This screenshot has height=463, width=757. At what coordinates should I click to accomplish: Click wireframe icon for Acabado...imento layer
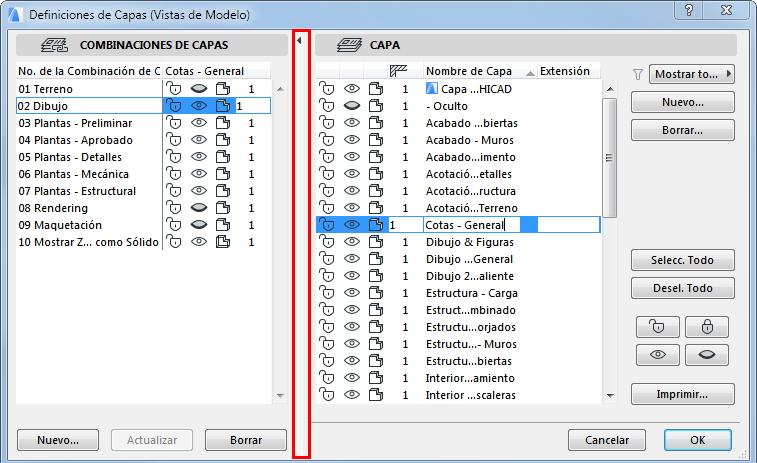376,157
